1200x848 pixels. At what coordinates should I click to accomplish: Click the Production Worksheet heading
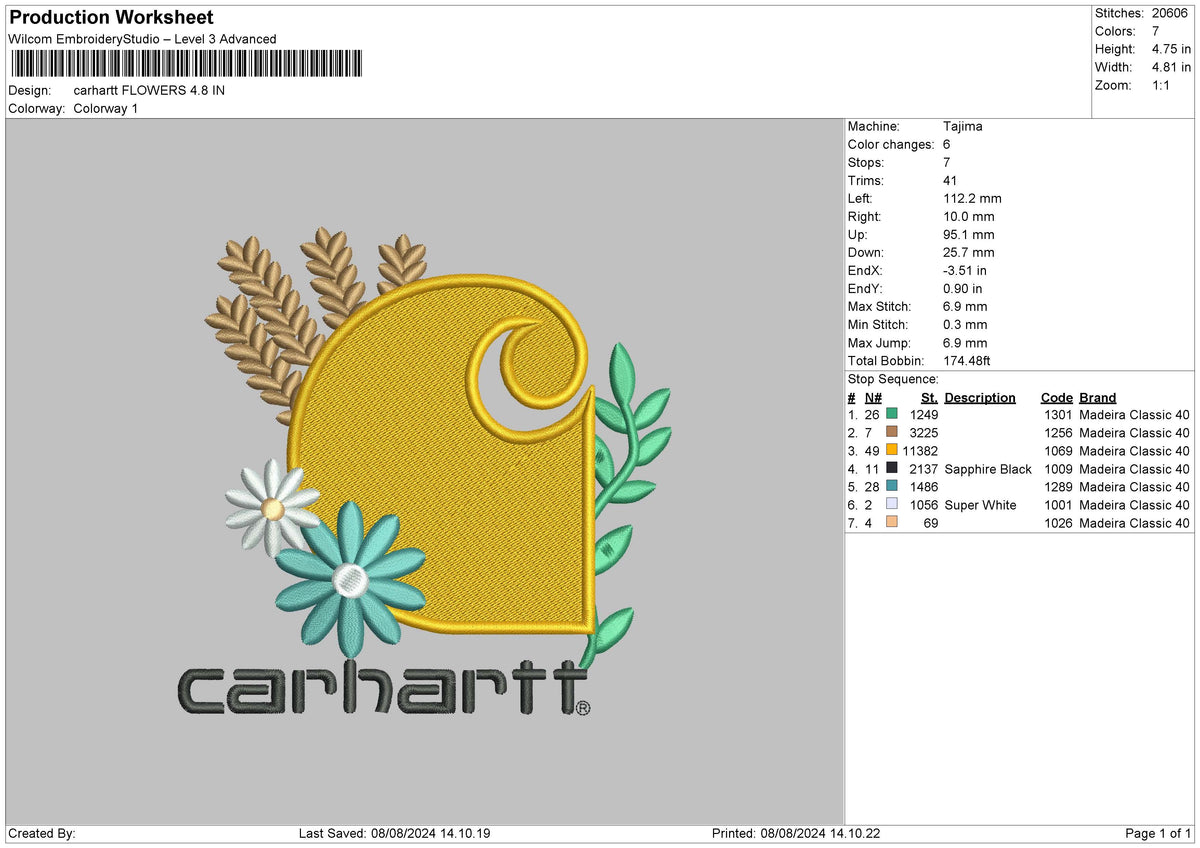click(x=111, y=18)
